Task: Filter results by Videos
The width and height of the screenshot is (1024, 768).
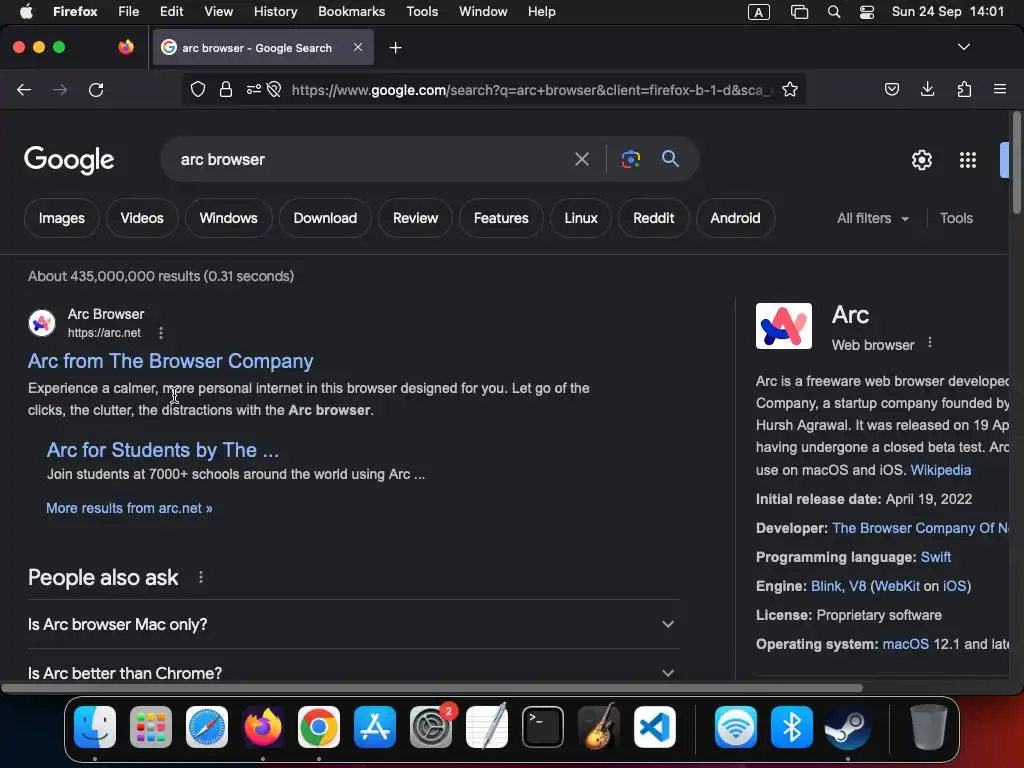Action: 142,218
